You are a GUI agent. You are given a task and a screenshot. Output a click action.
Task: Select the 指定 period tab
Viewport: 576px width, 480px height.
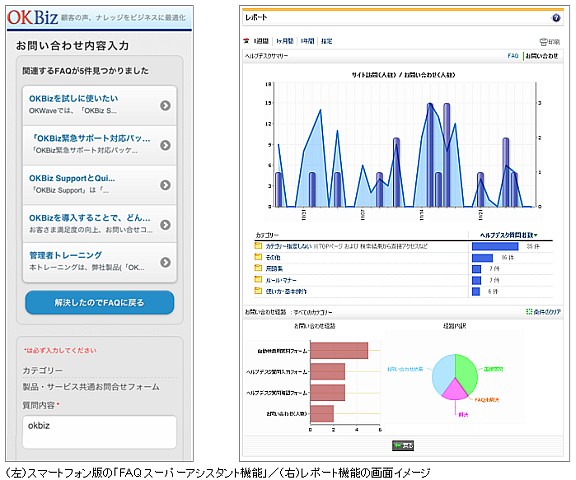click(327, 41)
